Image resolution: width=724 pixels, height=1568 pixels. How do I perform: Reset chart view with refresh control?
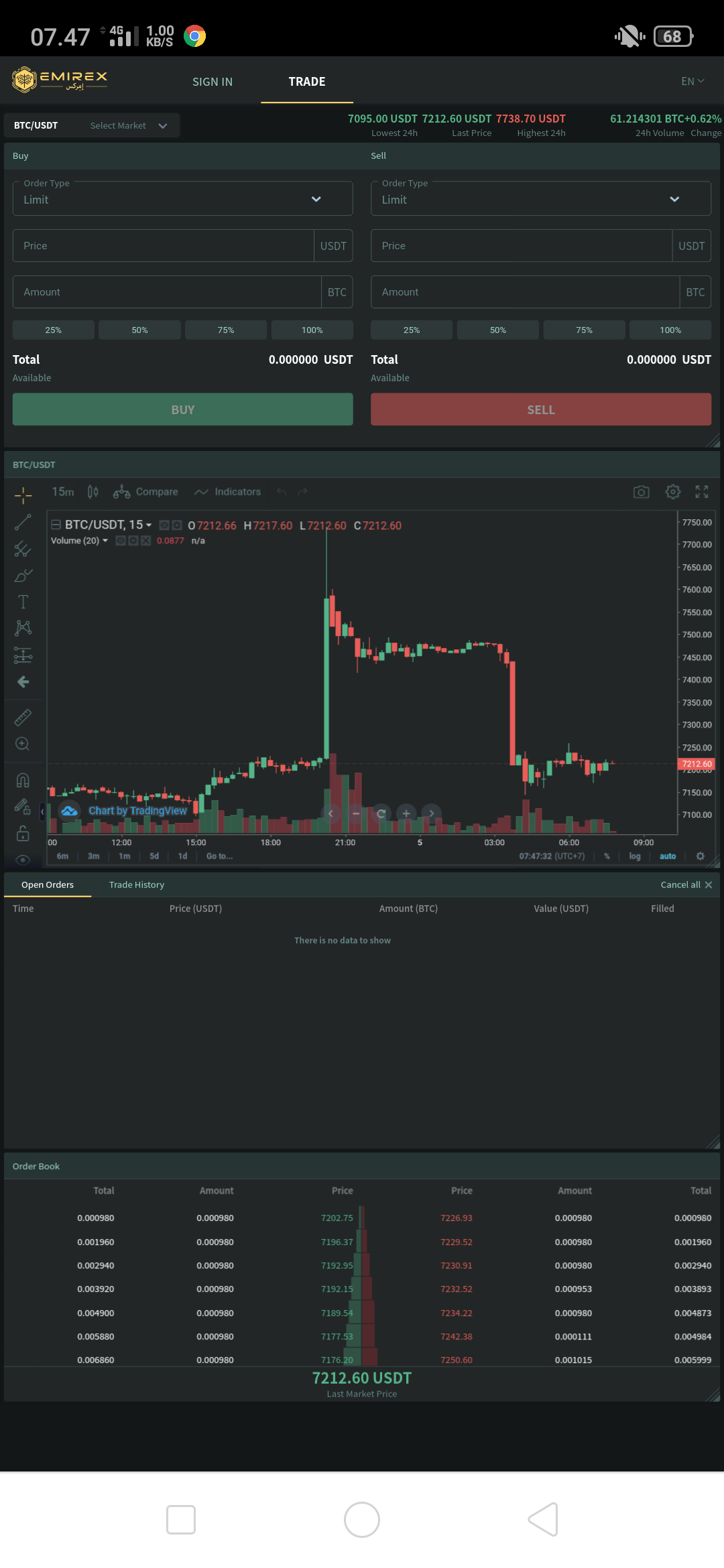coord(381,813)
